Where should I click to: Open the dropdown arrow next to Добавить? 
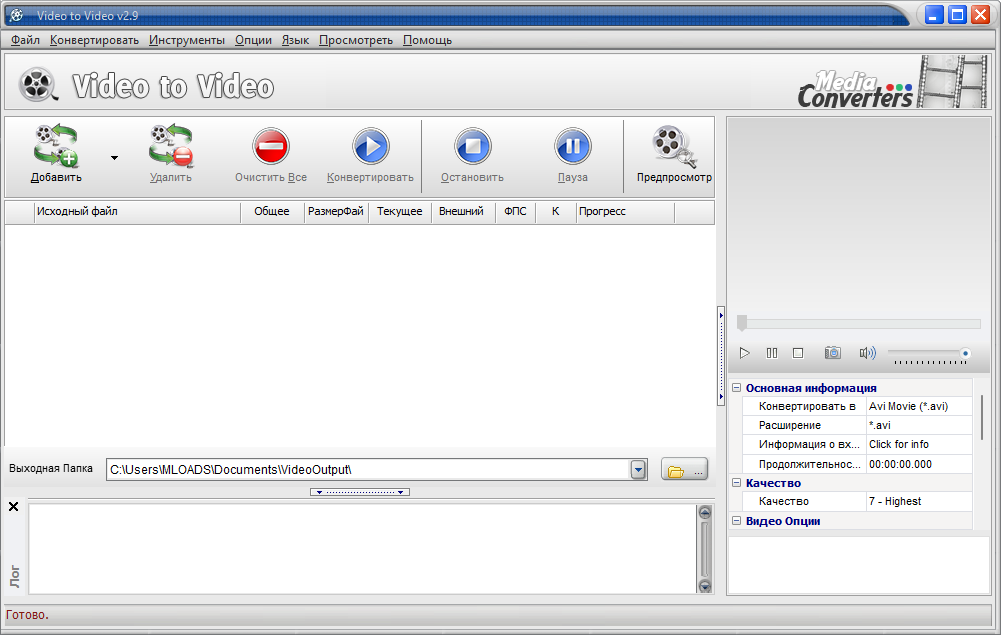114,158
